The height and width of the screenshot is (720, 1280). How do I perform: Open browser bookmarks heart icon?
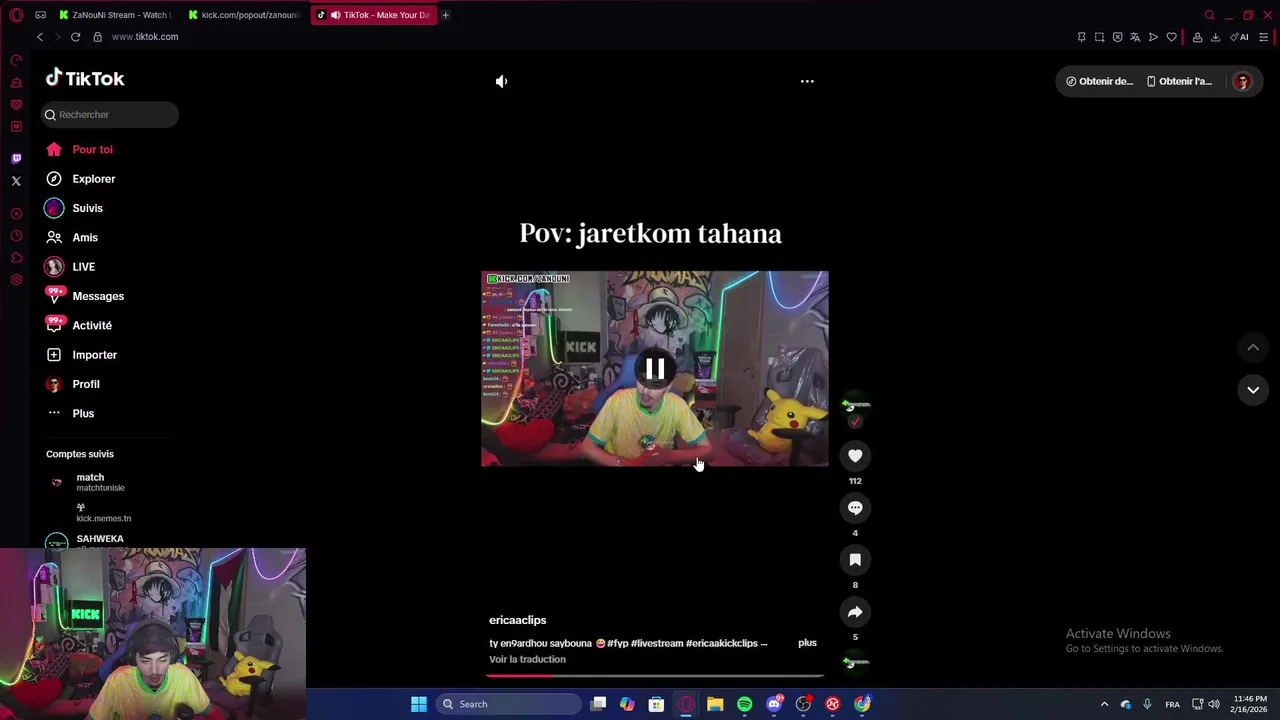(1171, 37)
